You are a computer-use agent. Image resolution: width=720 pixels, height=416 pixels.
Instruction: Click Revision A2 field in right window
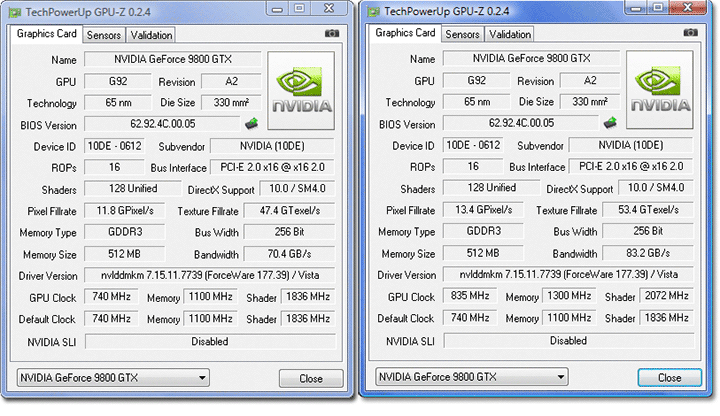(x=590, y=80)
